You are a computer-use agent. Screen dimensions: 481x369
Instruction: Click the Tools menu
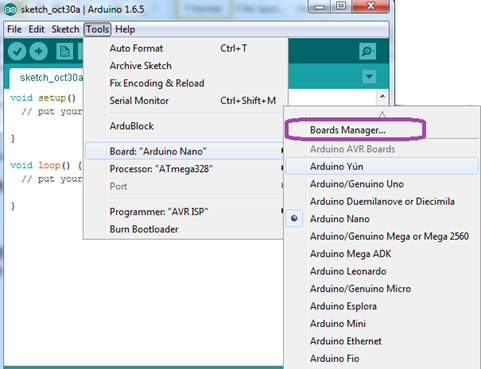97,29
